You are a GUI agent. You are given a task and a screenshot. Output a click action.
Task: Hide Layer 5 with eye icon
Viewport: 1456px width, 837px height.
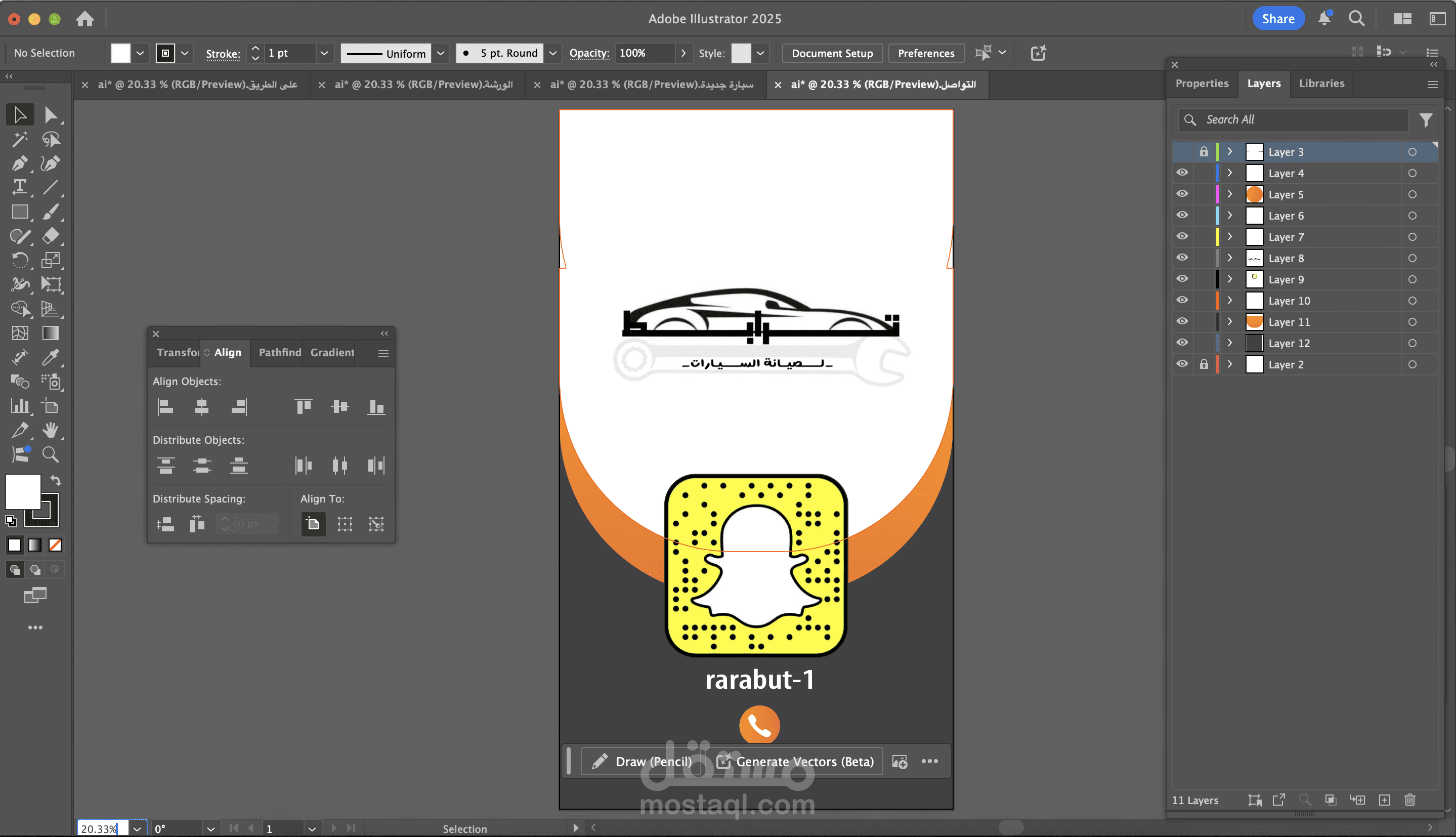pyautogui.click(x=1182, y=194)
